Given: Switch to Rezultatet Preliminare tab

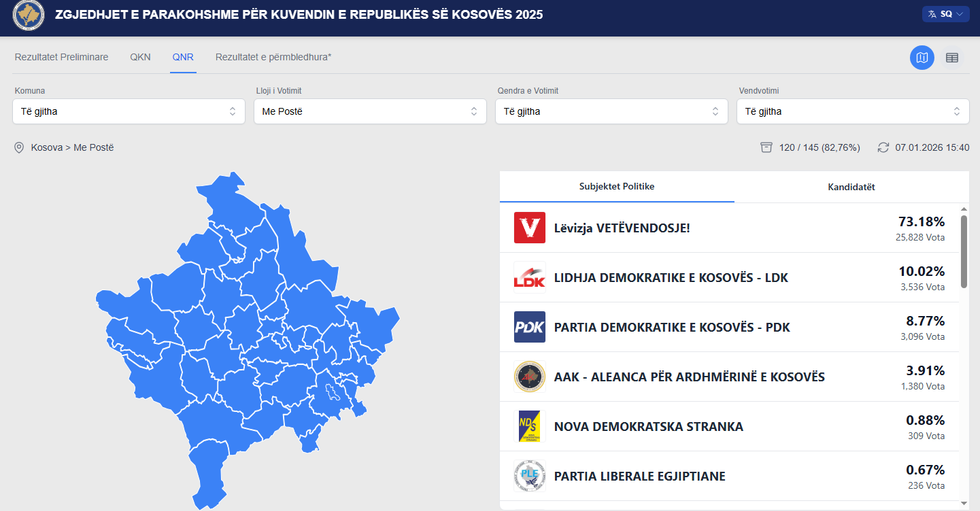Looking at the screenshot, I should [x=61, y=57].
